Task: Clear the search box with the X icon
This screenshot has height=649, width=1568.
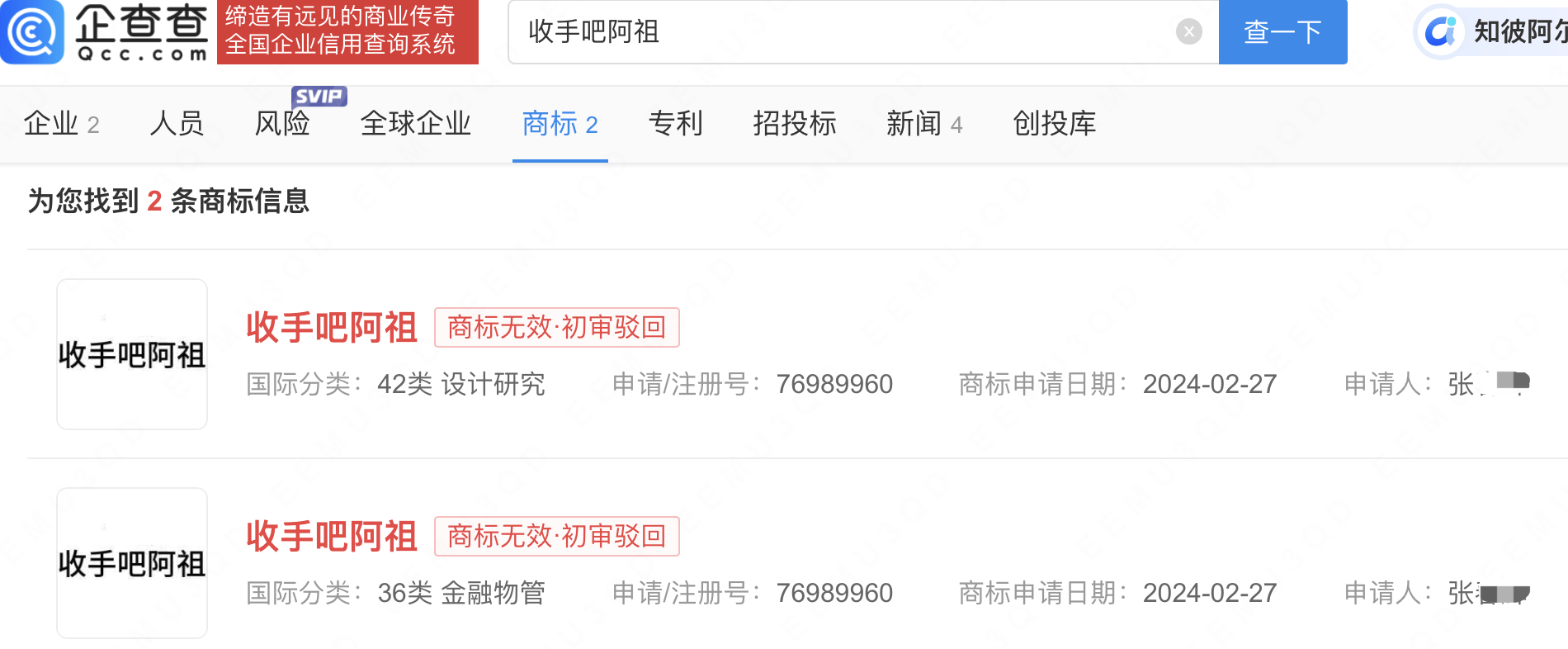Action: [x=1188, y=32]
